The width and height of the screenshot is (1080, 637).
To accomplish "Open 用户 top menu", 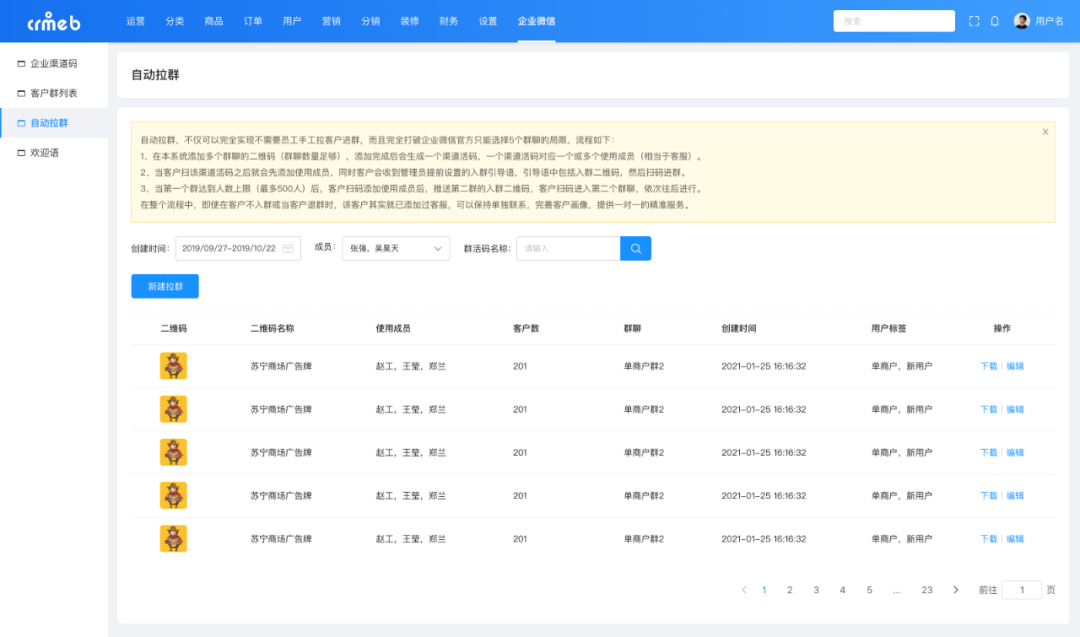I will click(x=292, y=21).
